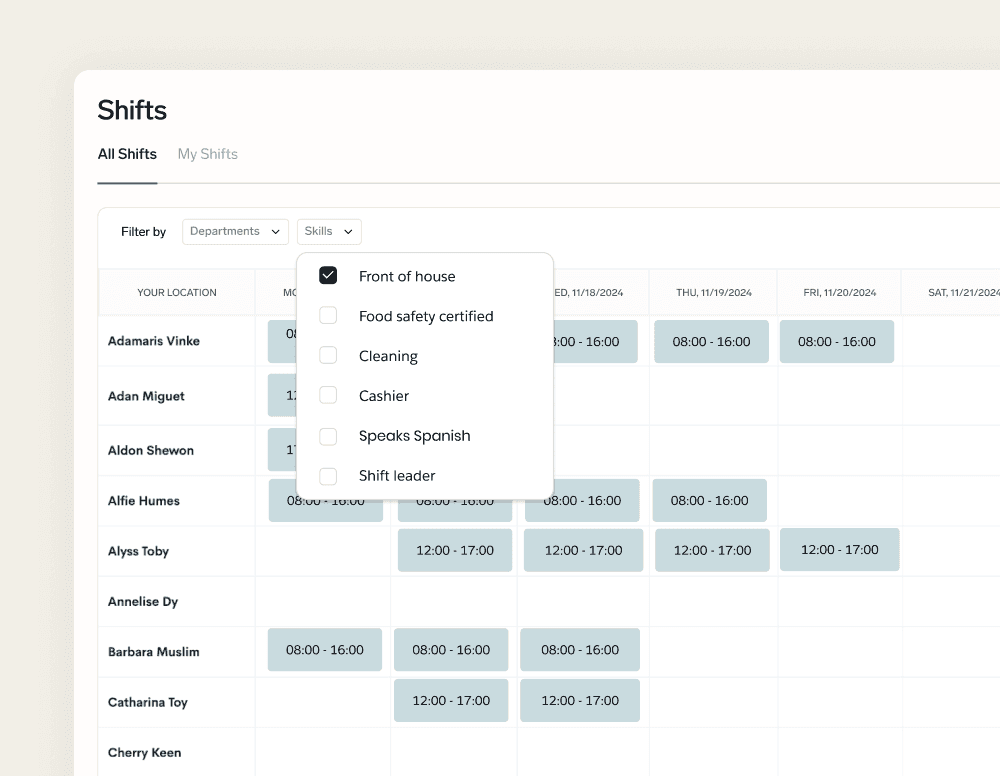Open Adamaris Vinke's Friday 08:00 - 16:00 shift
Screen dimensions: 1000x776
coord(837,342)
